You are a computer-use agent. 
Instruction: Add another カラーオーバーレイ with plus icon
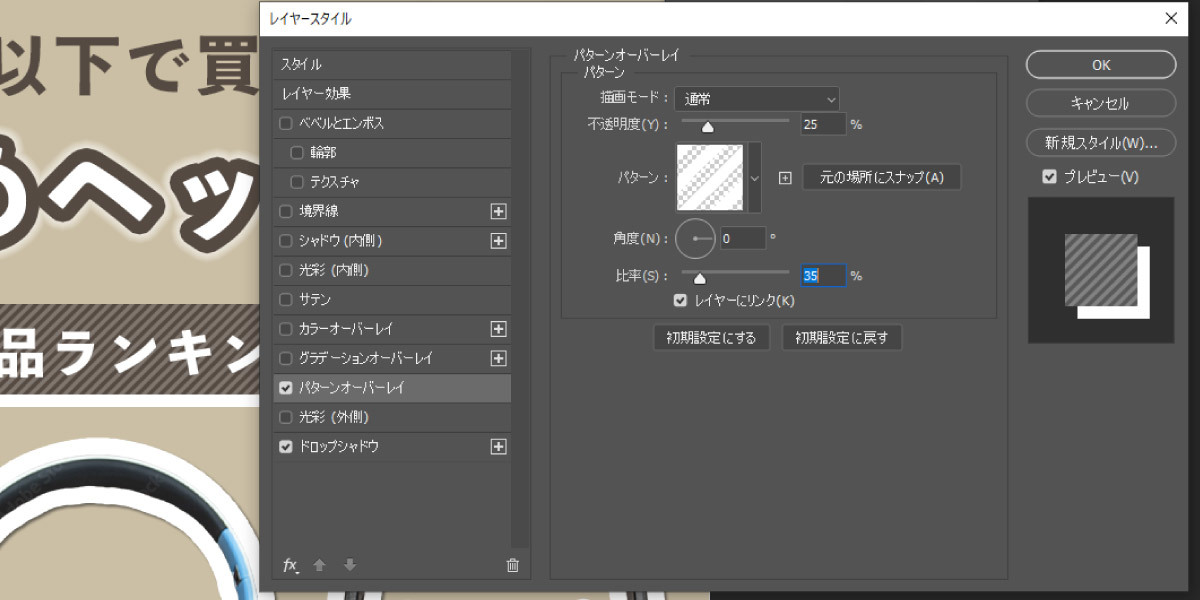tap(498, 329)
